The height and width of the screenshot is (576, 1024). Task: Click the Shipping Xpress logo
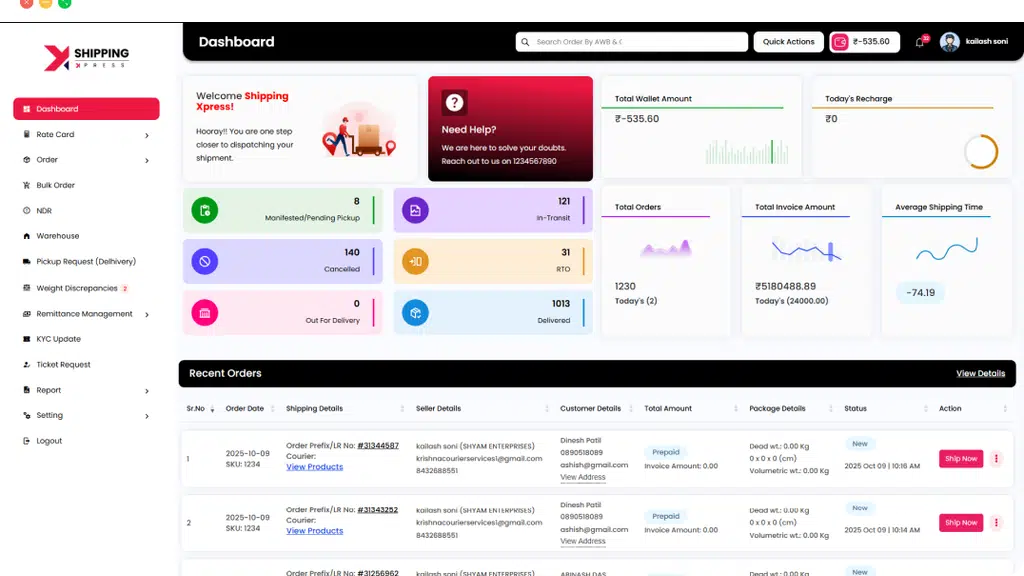click(86, 58)
